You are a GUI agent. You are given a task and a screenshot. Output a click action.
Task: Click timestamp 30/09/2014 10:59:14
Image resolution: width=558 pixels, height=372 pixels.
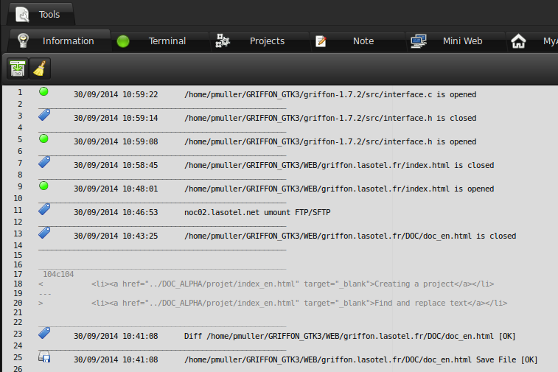[x=116, y=118]
